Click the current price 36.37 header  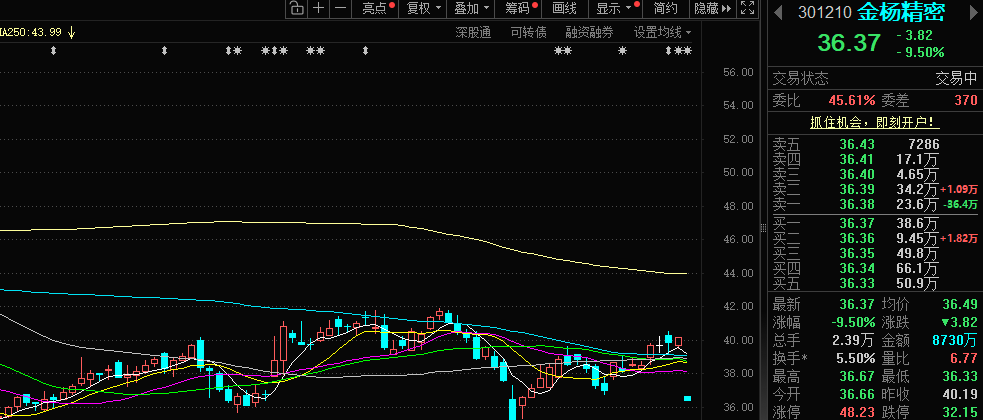coord(849,43)
